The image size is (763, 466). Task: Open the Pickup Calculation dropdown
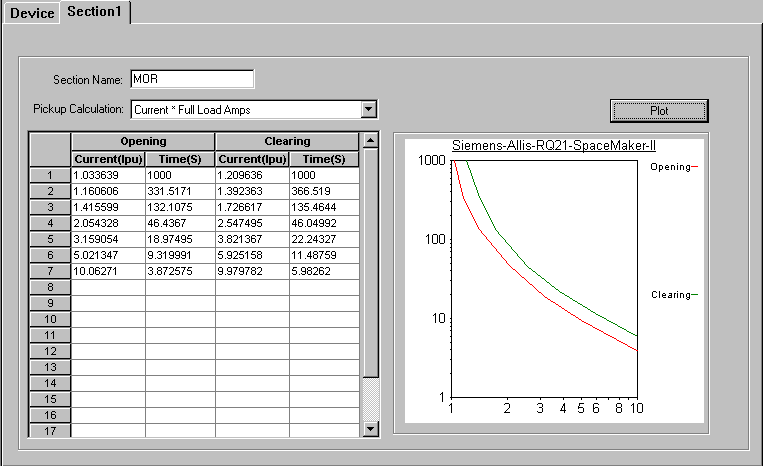tap(368, 108)
